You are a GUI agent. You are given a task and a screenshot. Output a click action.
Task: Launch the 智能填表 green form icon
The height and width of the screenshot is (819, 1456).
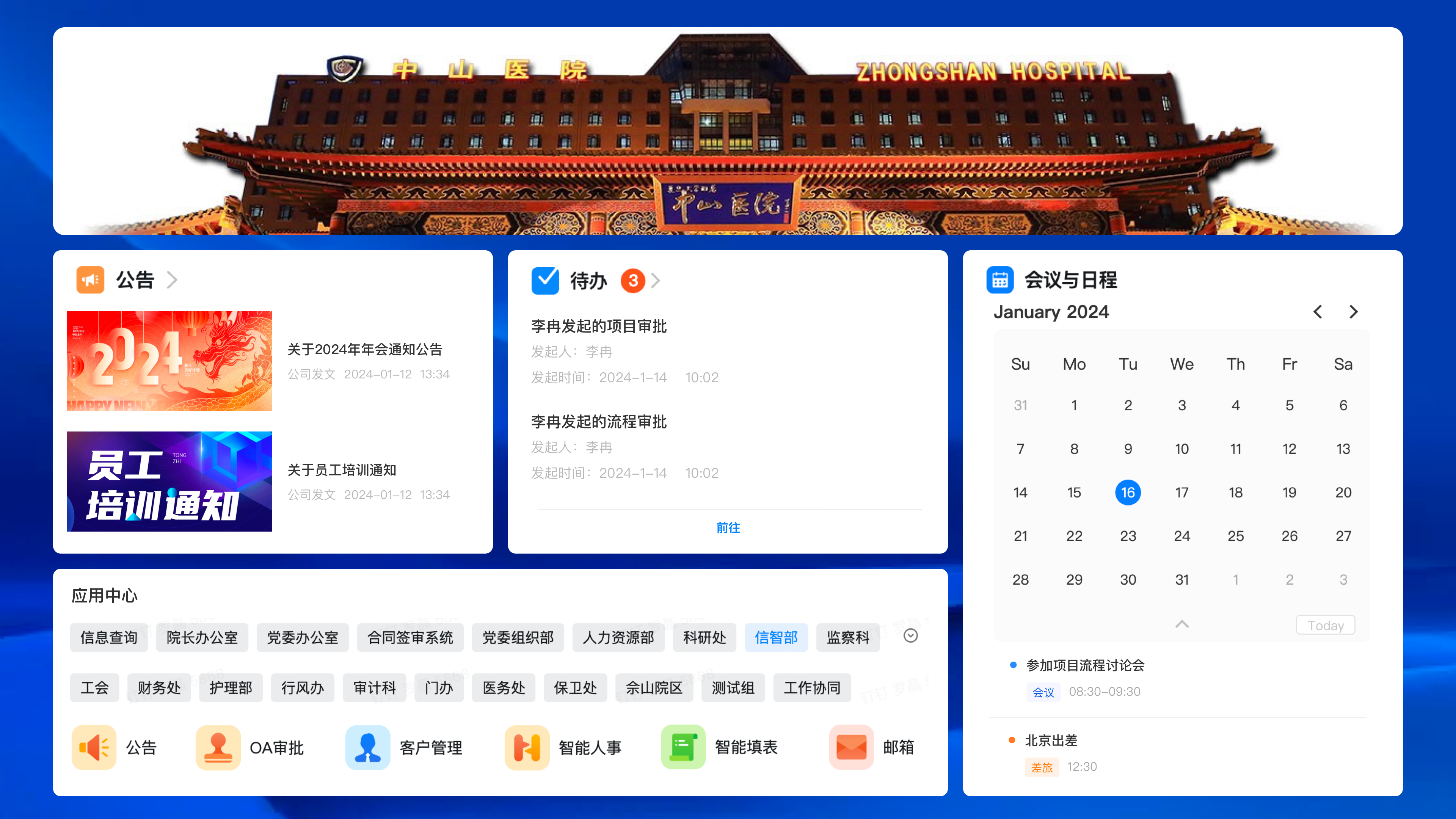(683, 747)
